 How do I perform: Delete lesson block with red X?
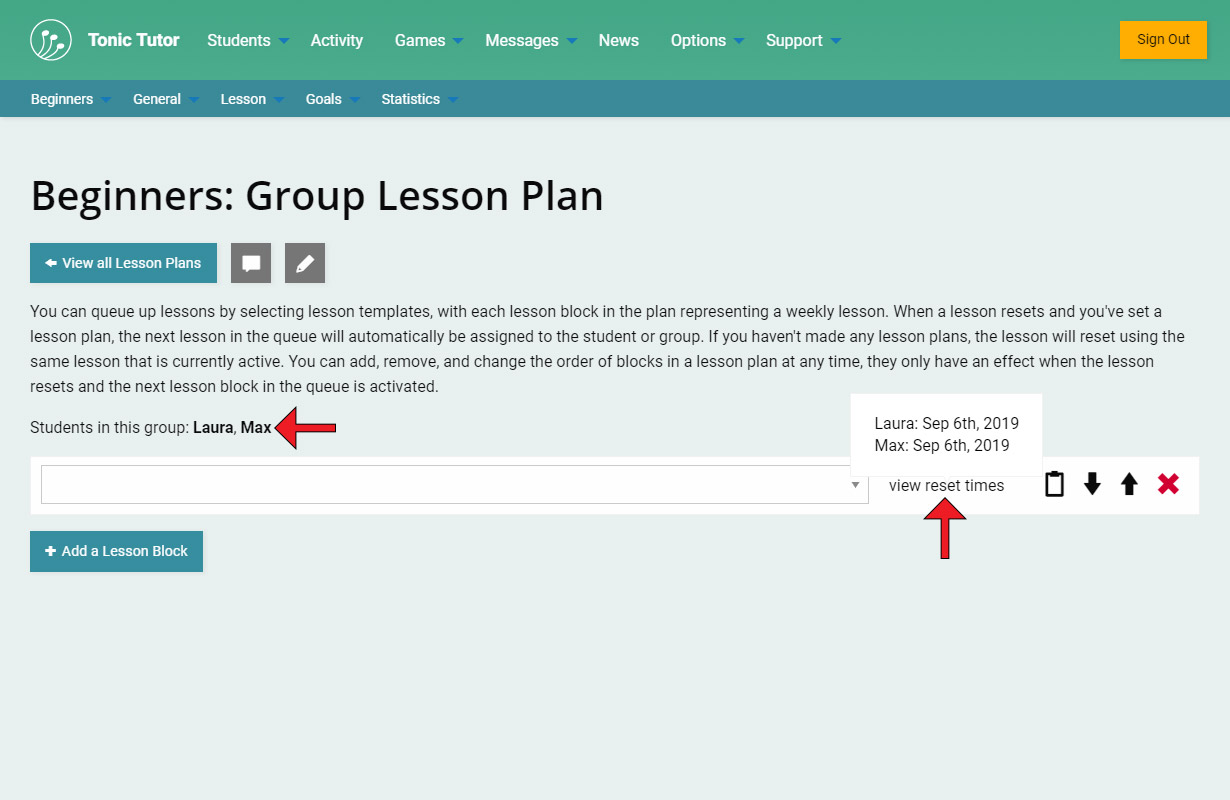pyautogui.click(x=1168, y=485)
